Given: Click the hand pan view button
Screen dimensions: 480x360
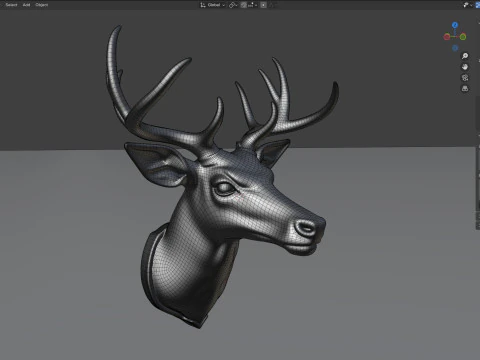Looking at the screenshot, I should coord(465,67).
